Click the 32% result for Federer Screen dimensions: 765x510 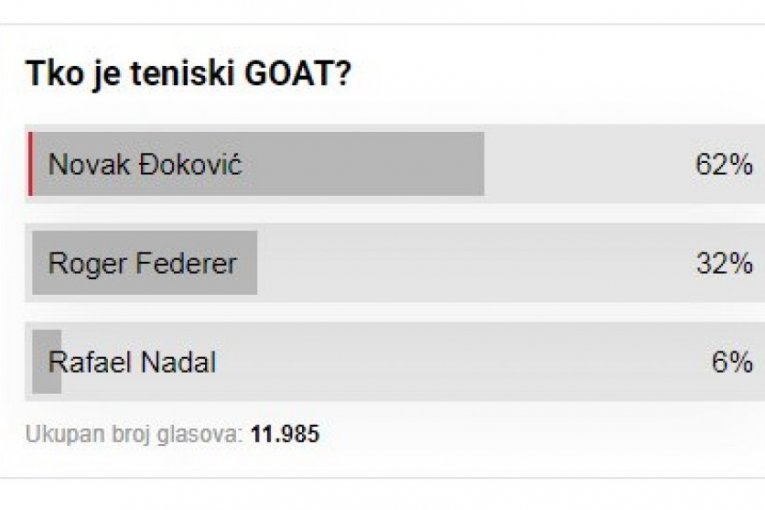pyautogui.click(x=723, y=263)
